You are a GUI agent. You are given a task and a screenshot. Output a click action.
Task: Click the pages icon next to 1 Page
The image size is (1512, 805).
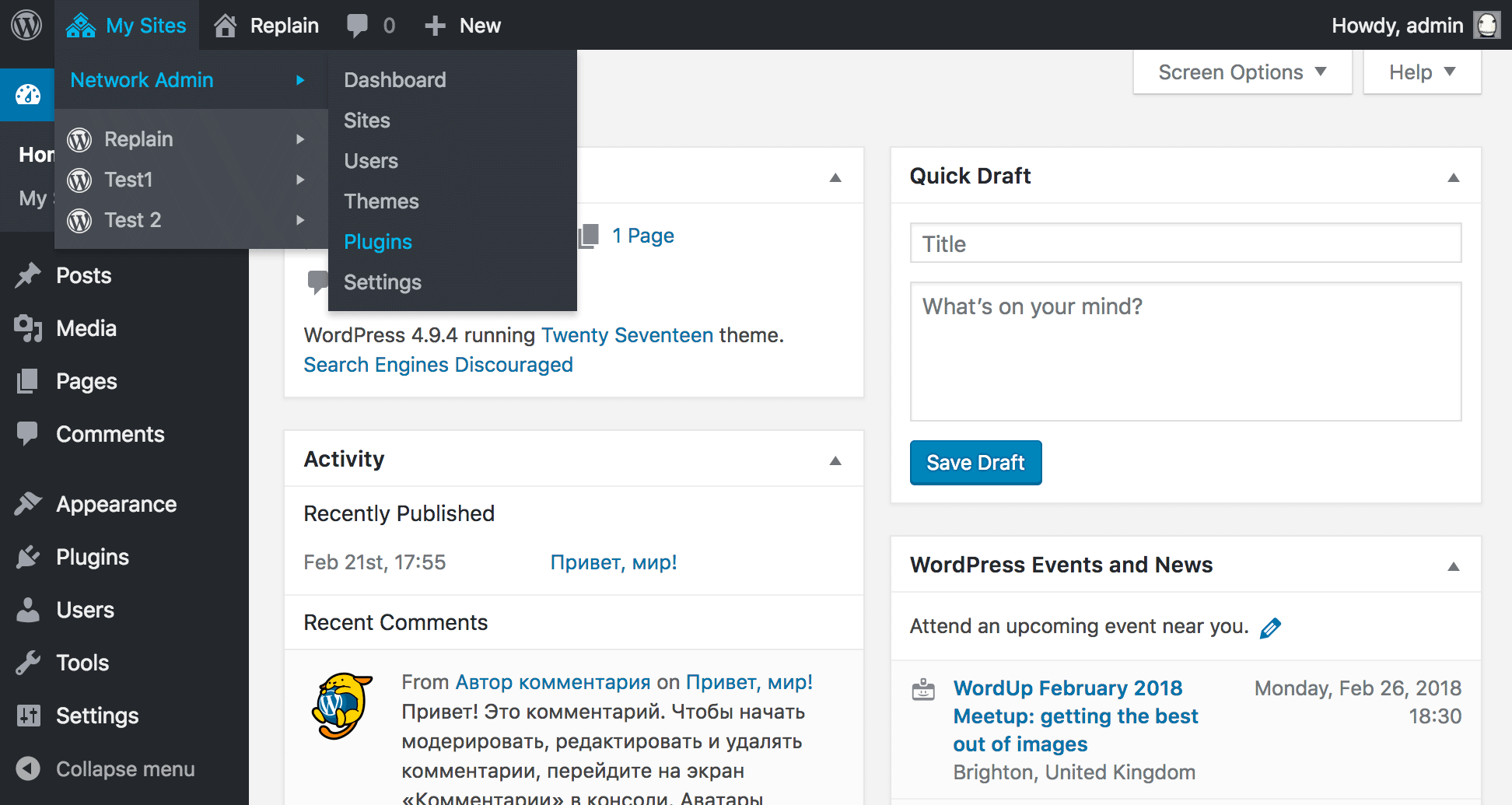[589, 236]
